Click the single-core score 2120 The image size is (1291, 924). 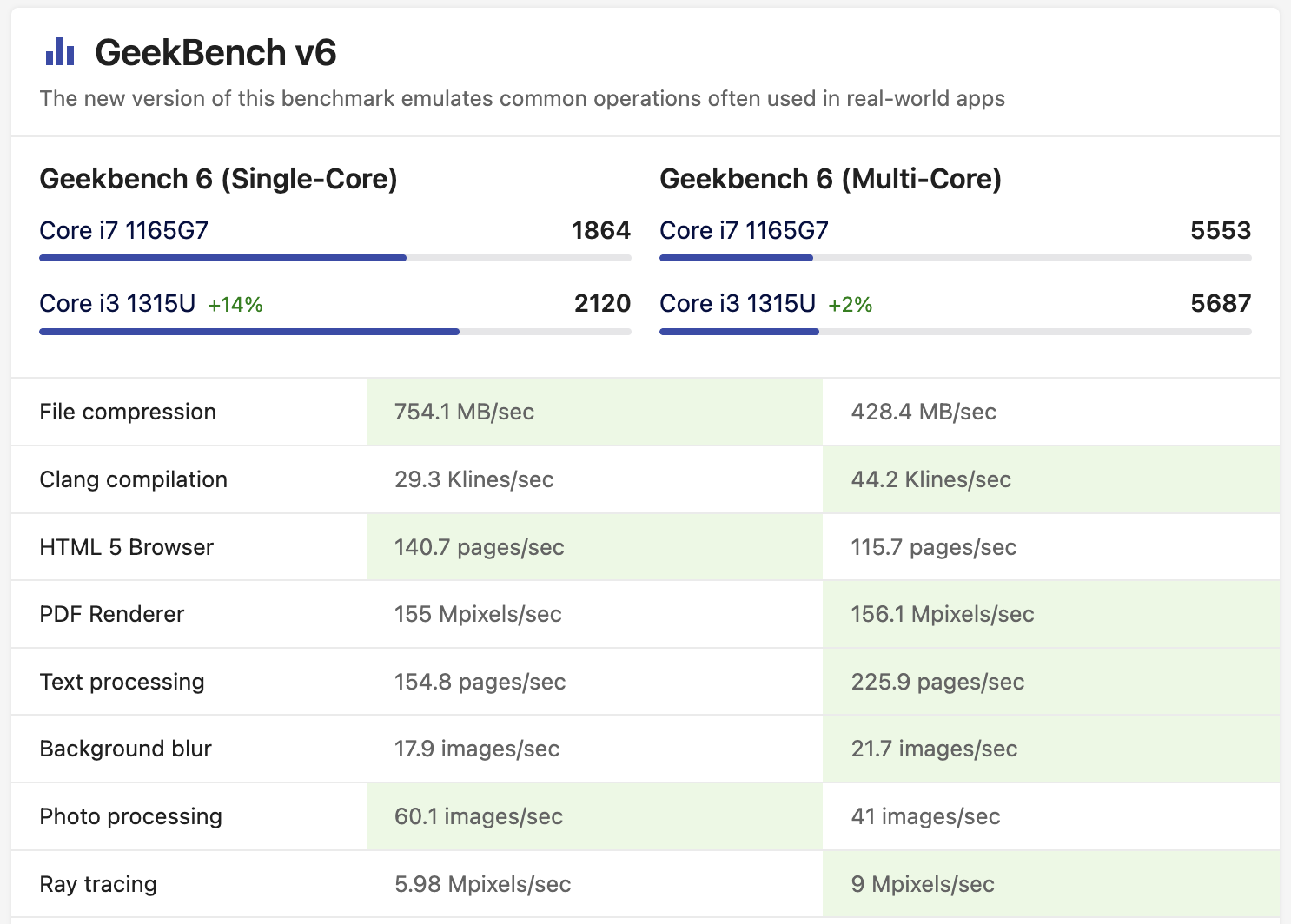click(602, 303)
